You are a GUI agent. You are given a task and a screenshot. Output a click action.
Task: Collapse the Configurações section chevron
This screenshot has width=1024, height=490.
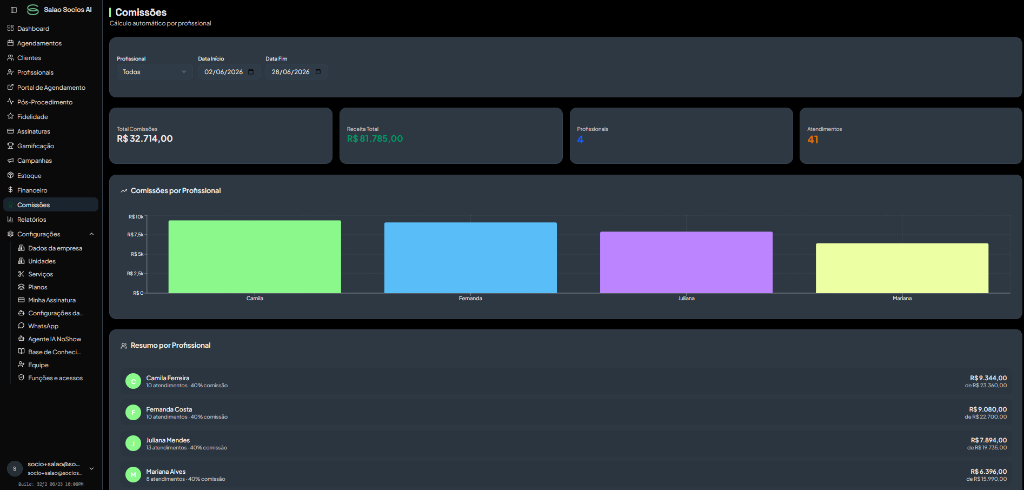point(91,234)
